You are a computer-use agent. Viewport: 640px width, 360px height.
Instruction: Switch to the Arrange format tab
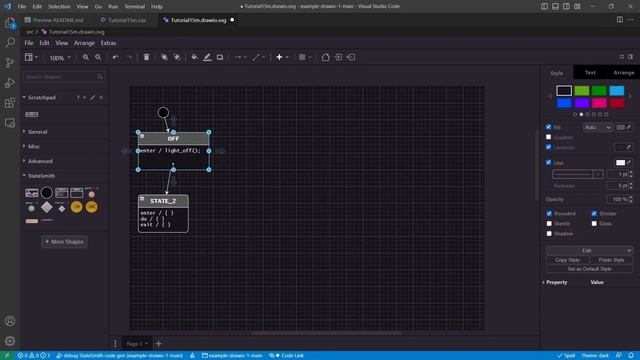coord(624,73)
